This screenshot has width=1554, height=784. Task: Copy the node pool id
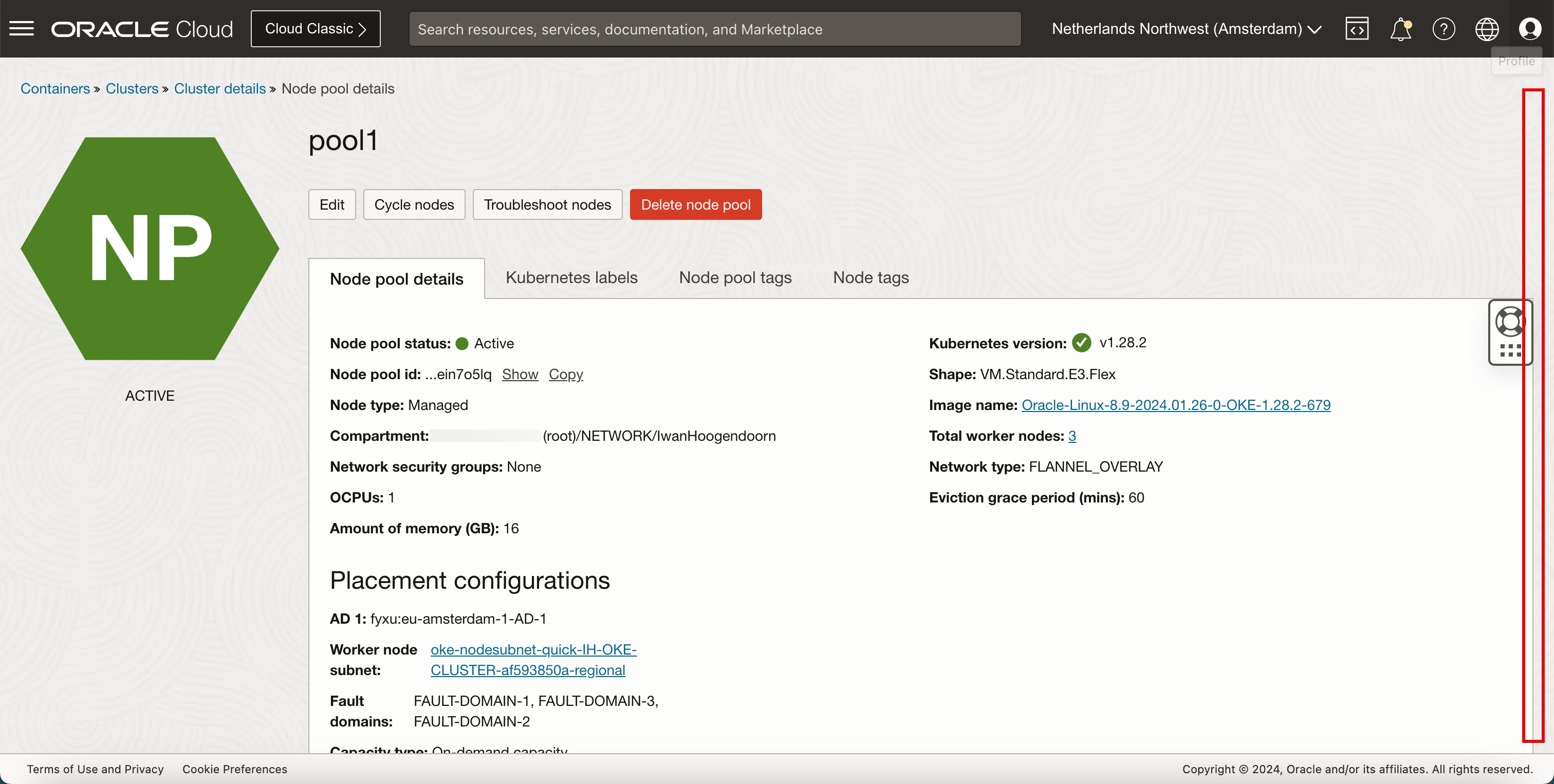[565, 374]
